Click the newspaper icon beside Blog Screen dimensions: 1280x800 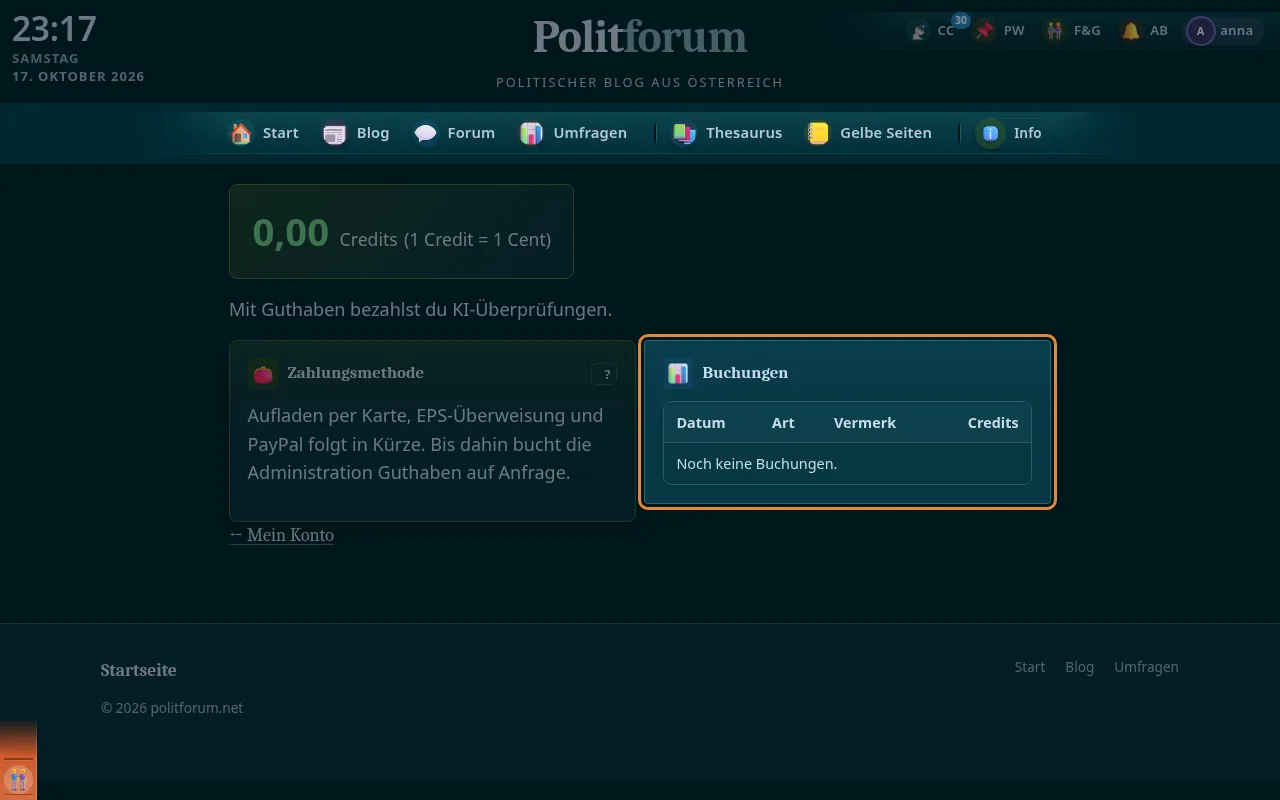tap(335, 133)
